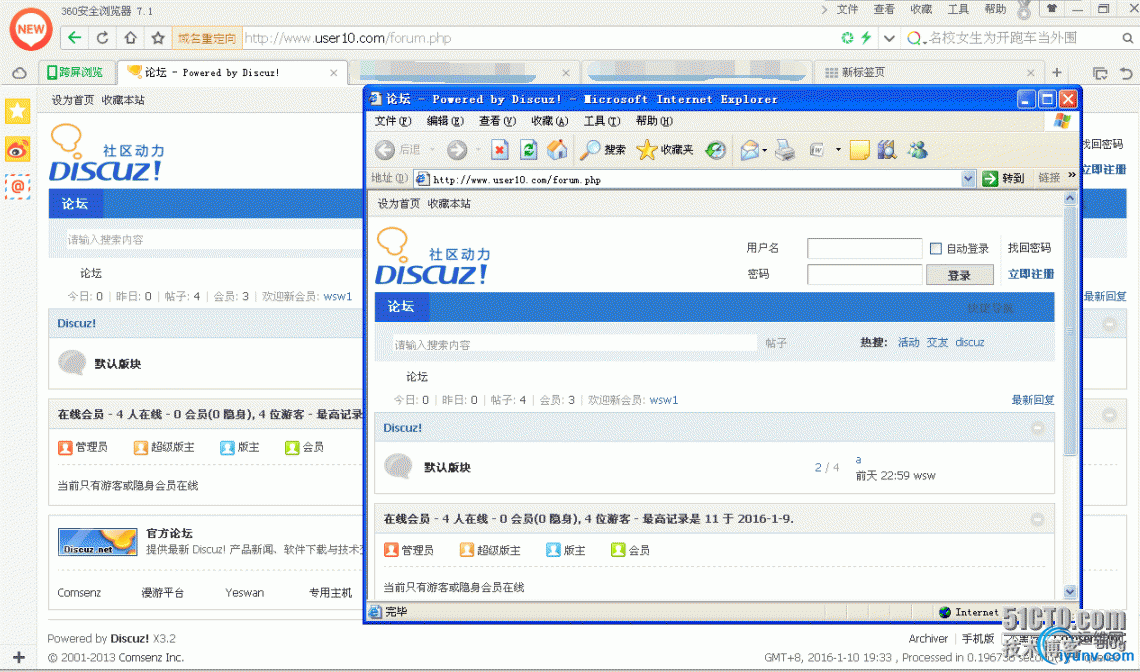The image size is (1140, 672).
Task: Open the IE 工具(T) menu
Action: (x=602, y=121)
